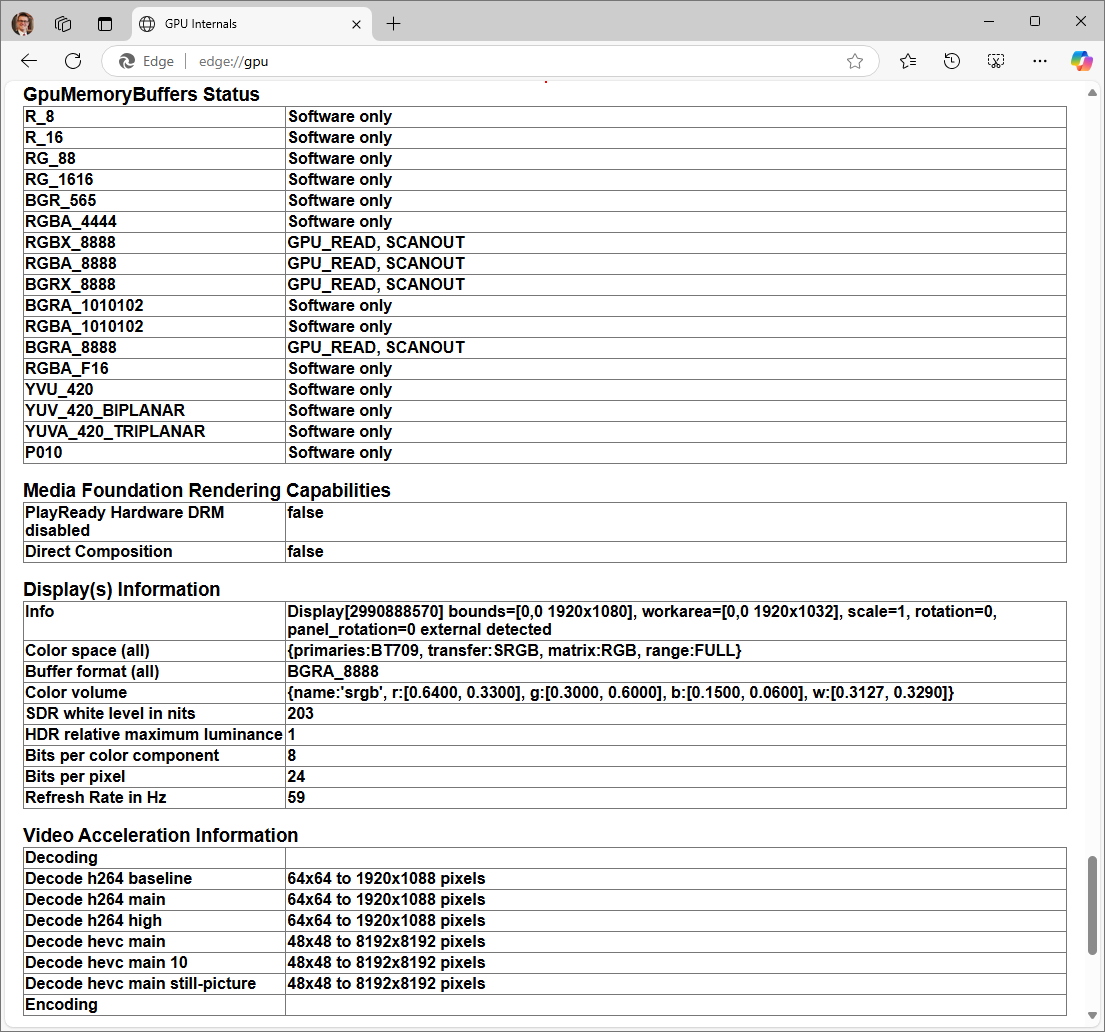
Task: Click the Buffer format BGRA_8888 value
Action: 333,671
